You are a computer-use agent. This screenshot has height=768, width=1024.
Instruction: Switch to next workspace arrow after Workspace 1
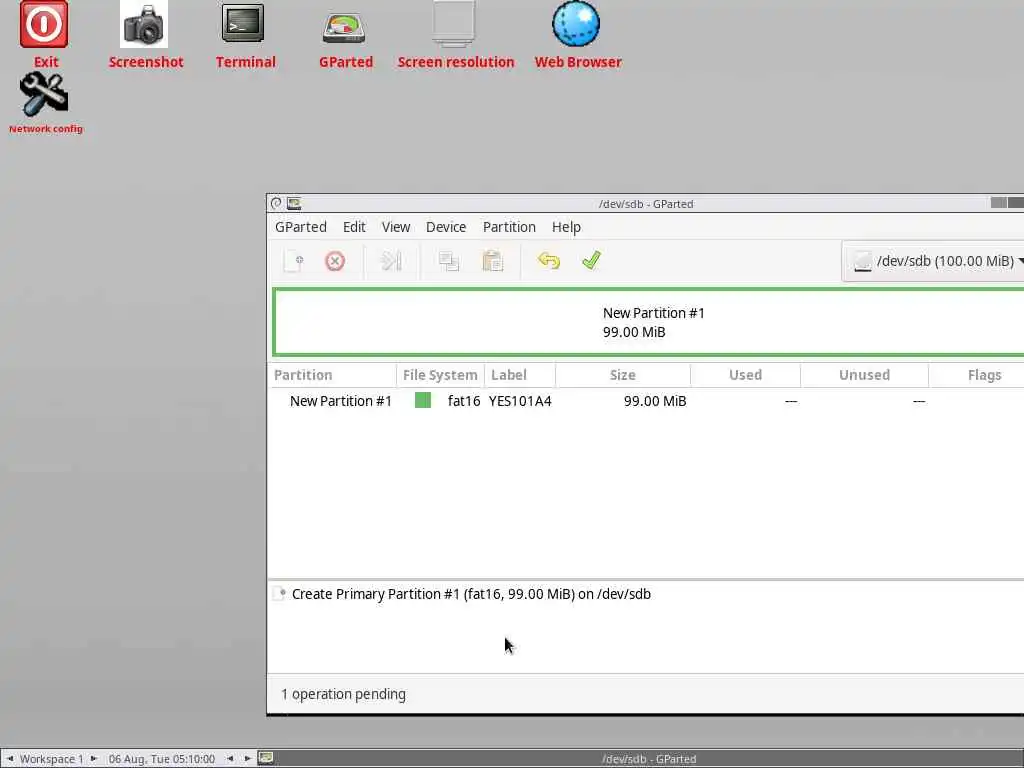(x=94, y=758)
